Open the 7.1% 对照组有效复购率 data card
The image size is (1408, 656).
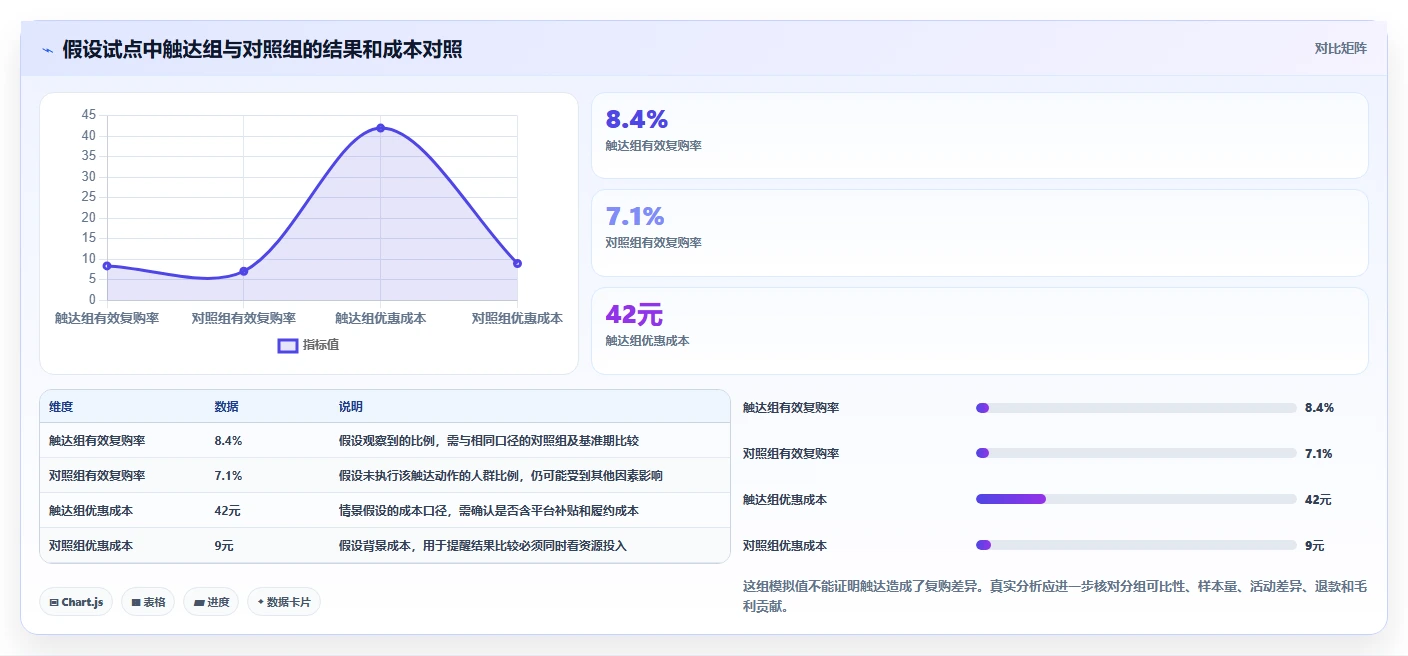pos(979,233)
